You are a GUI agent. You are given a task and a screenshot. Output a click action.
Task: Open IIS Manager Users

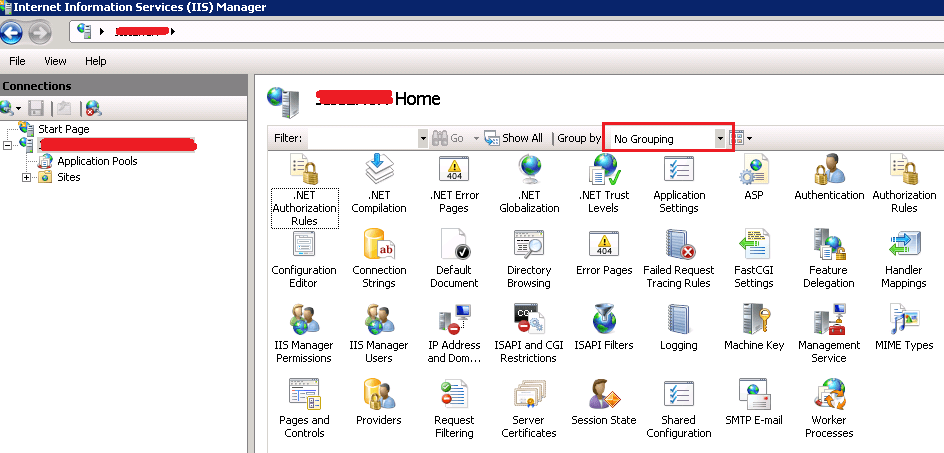pyautogui.click(x=379, y=334)
